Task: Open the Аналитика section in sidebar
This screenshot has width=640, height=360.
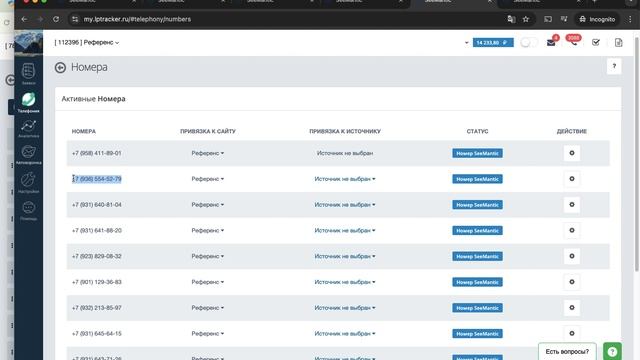Action: pyautogui.click(x=29, y=129)
